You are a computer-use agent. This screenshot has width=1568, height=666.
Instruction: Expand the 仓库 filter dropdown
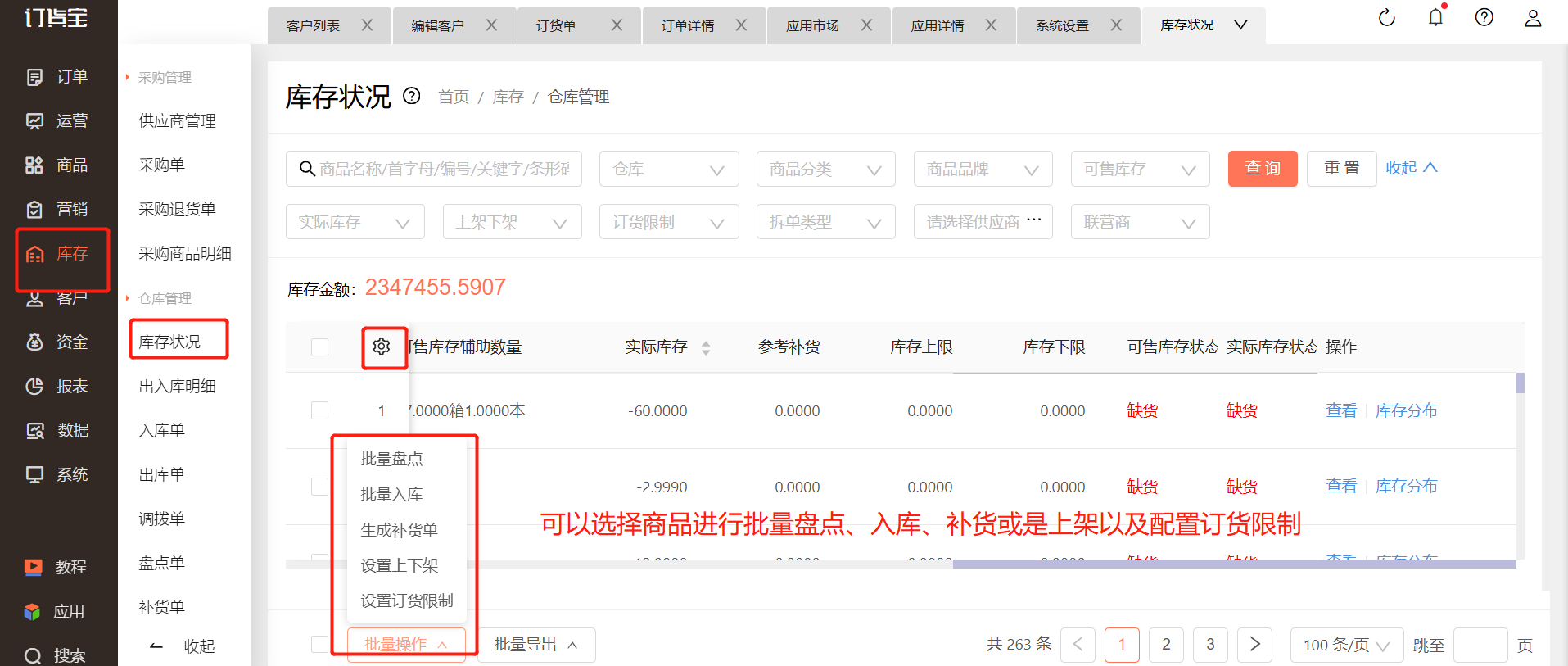click(669, 169)
